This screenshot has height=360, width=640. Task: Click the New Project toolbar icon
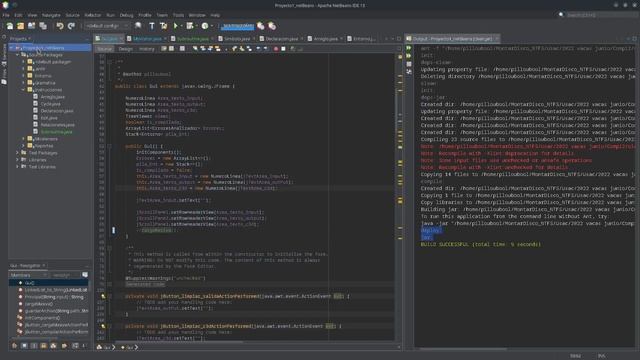20,26
